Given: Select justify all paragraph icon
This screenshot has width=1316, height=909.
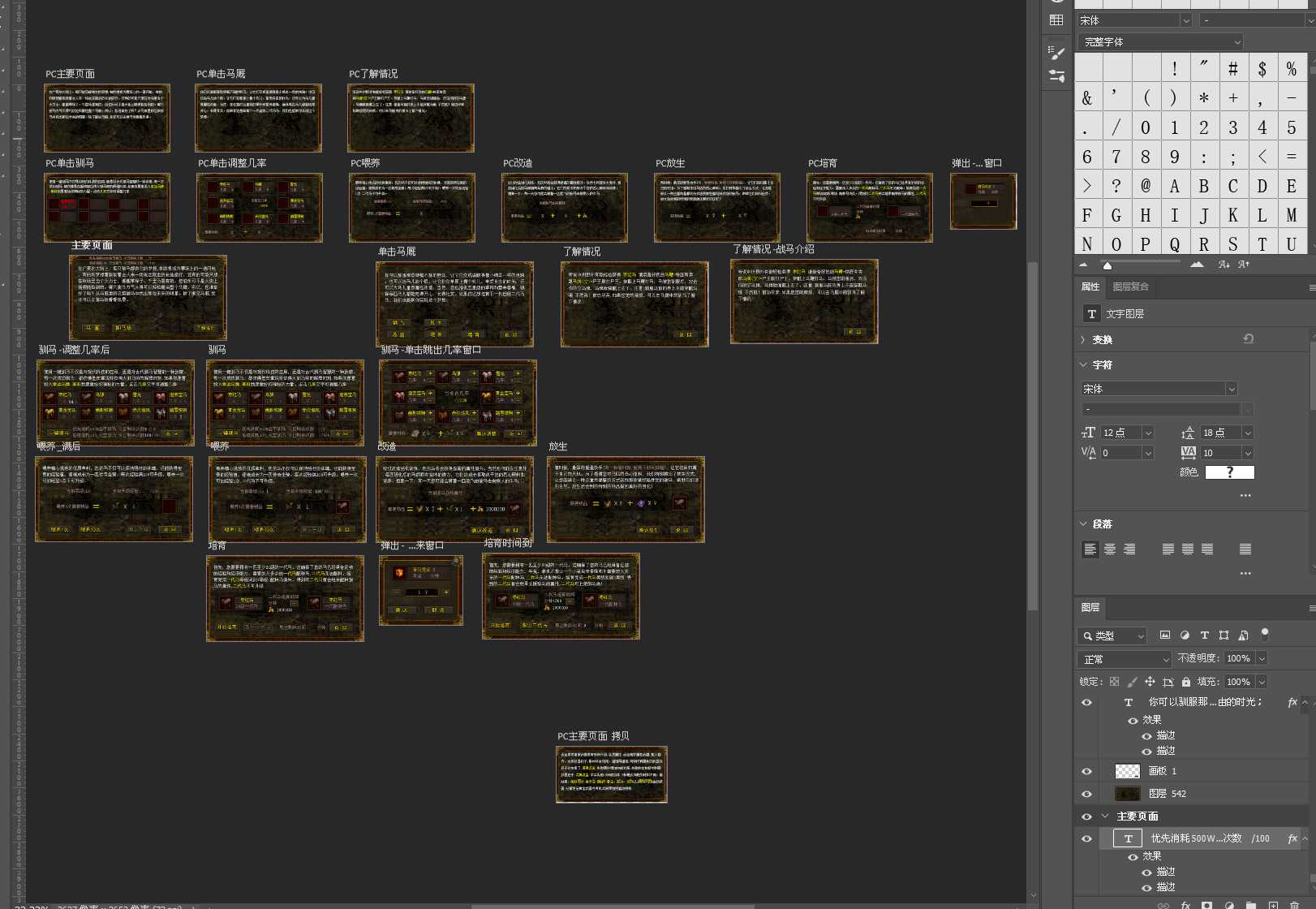Looking at the screenshot, I should click(x=1245, y=549).
